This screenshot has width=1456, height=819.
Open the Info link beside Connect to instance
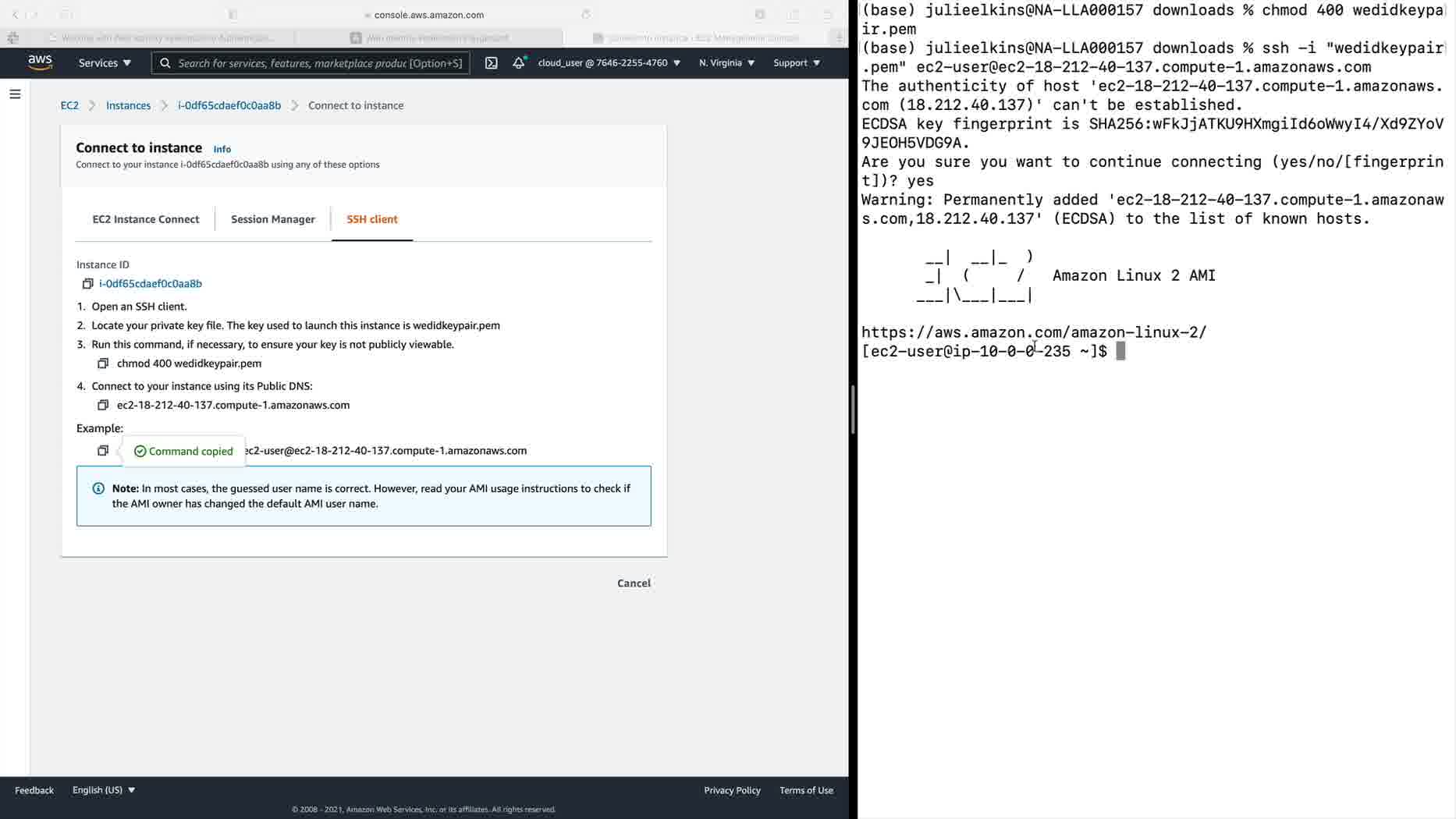tap(222, 149)
